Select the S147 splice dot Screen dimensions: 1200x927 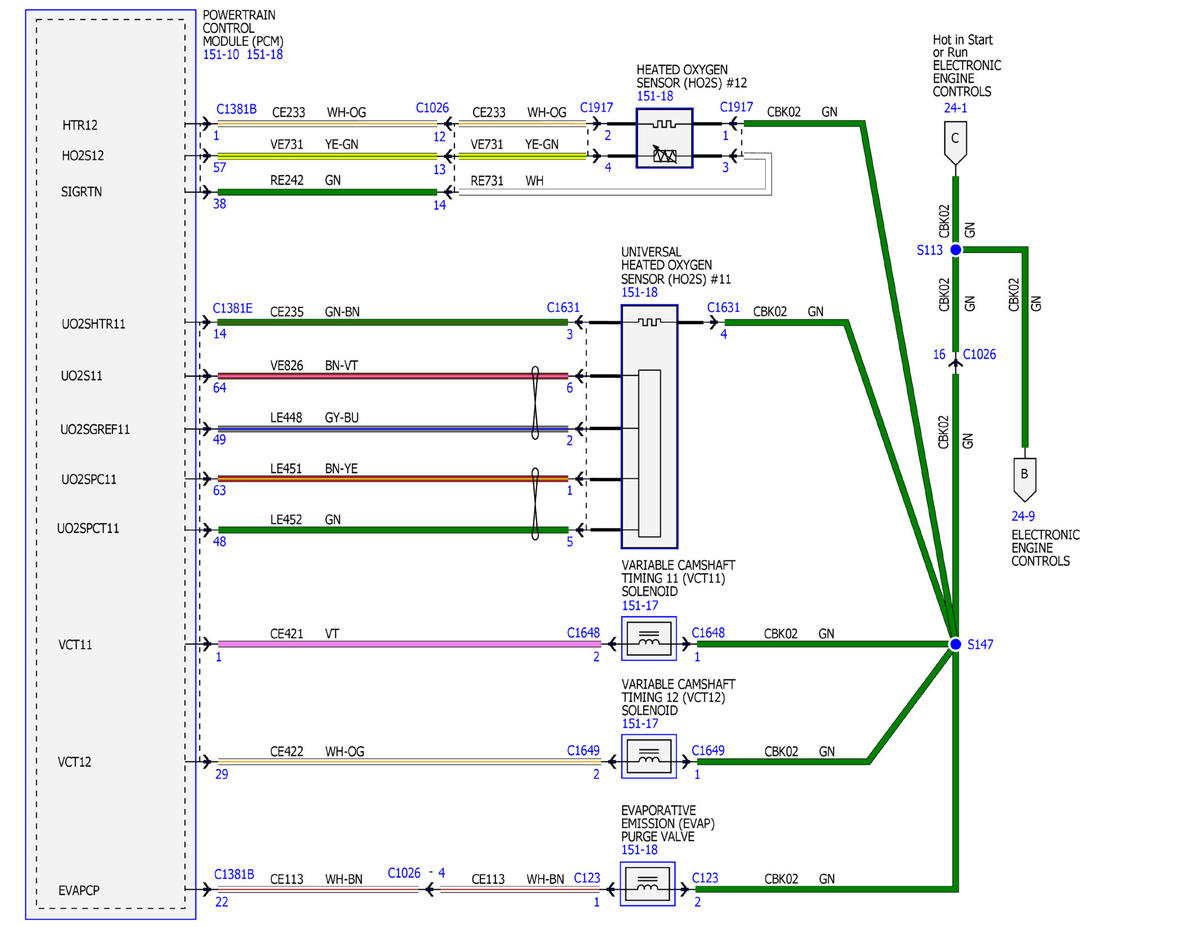(955, 644)
